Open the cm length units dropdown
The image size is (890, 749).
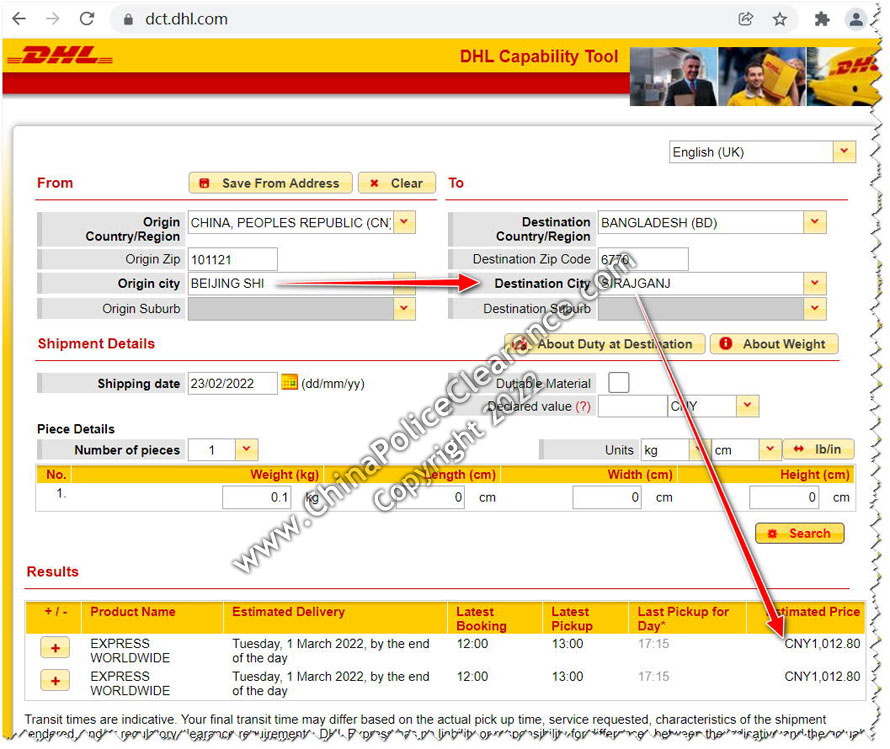770,449
